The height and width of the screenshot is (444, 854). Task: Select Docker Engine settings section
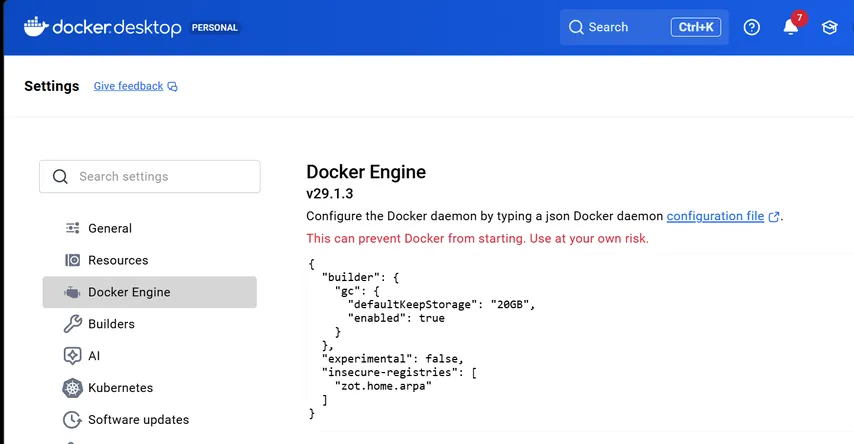pos(150,292)
